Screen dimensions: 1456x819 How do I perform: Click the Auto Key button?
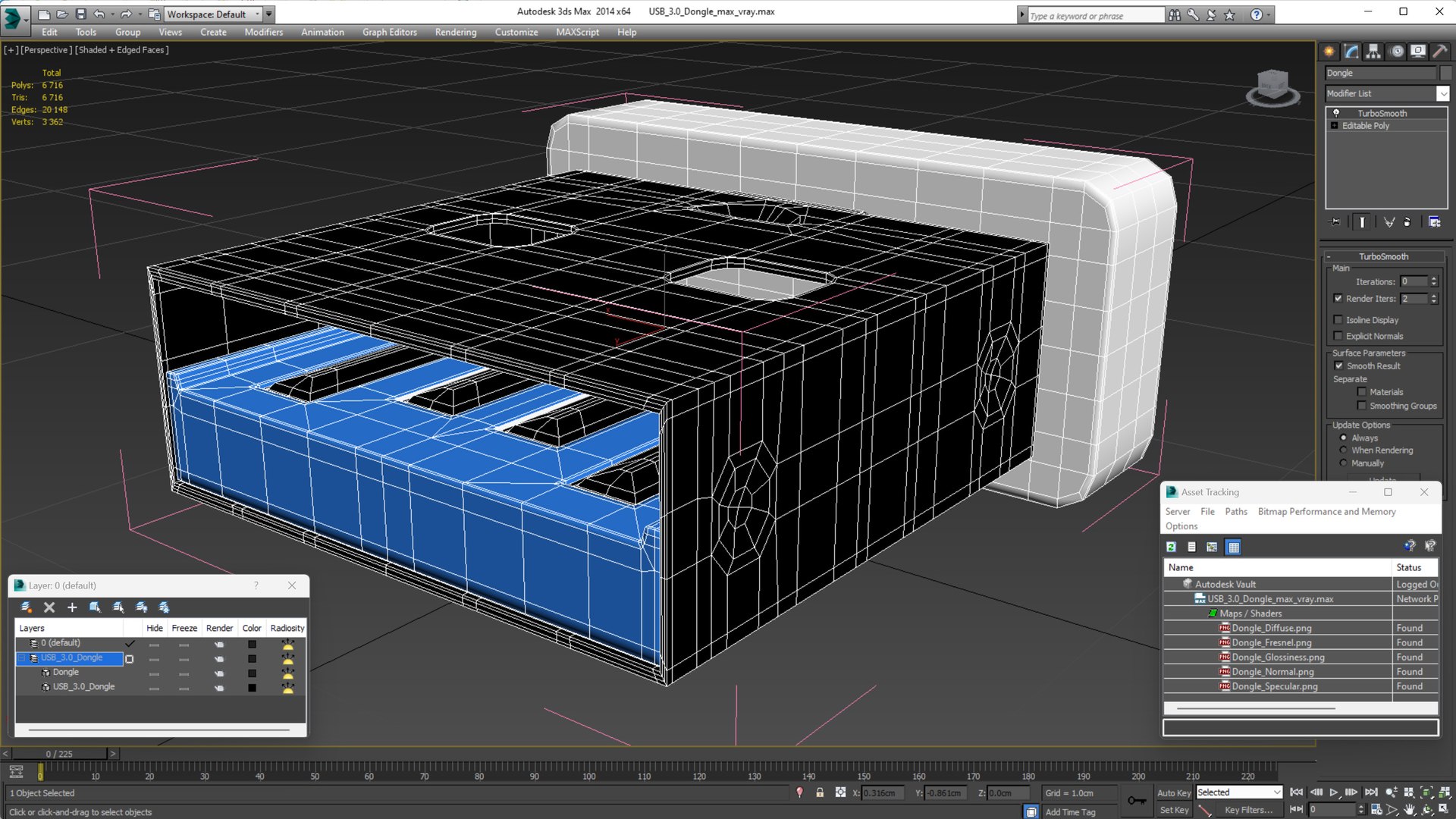pos(1173,792)
